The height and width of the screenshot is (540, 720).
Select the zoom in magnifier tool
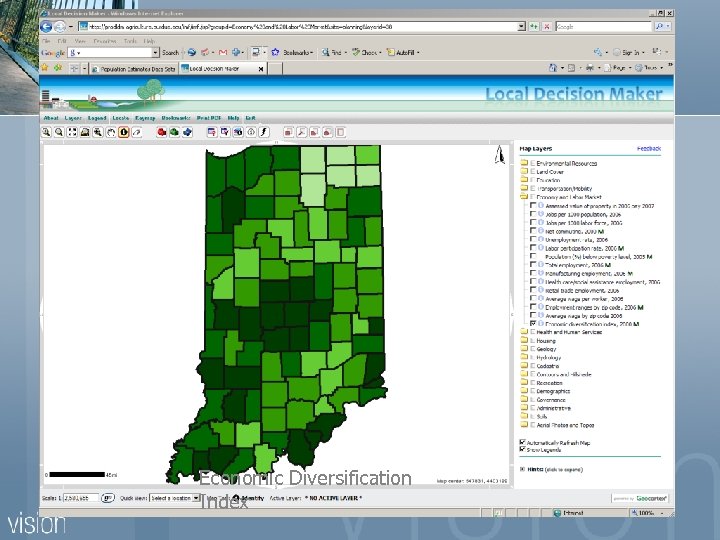point(48,130)
